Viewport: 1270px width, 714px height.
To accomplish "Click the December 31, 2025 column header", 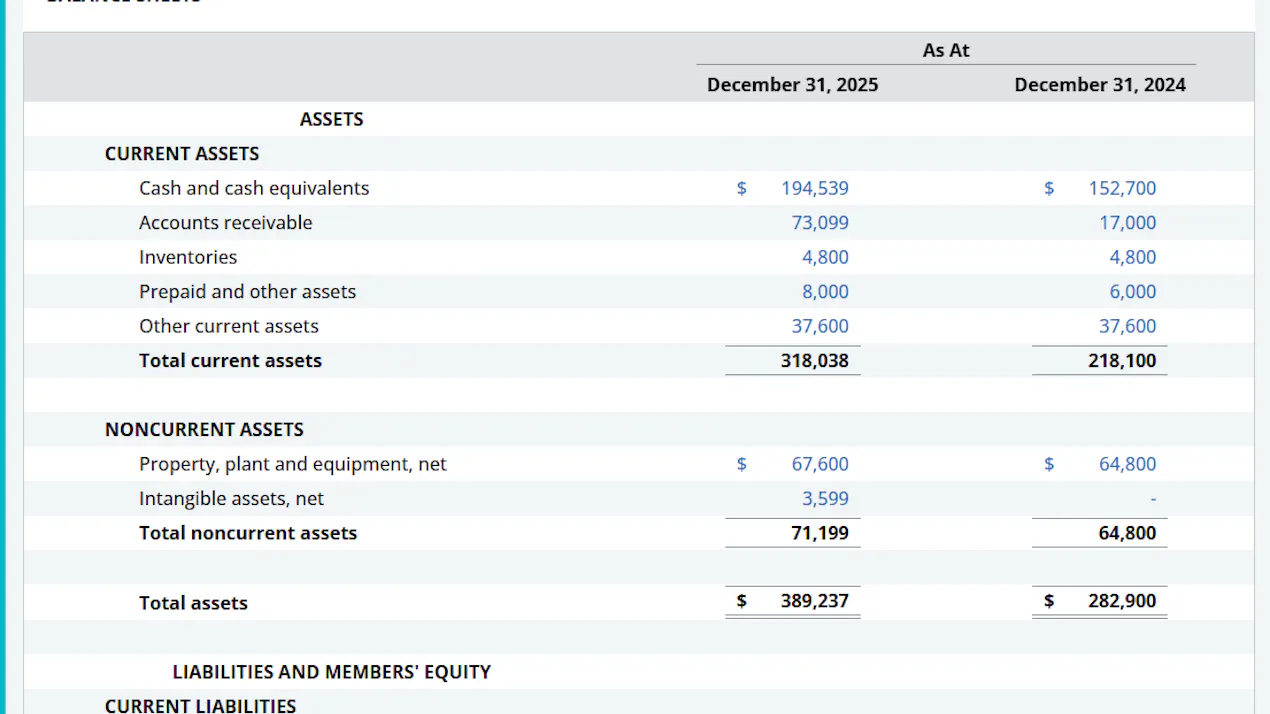I will coord(792,85).
